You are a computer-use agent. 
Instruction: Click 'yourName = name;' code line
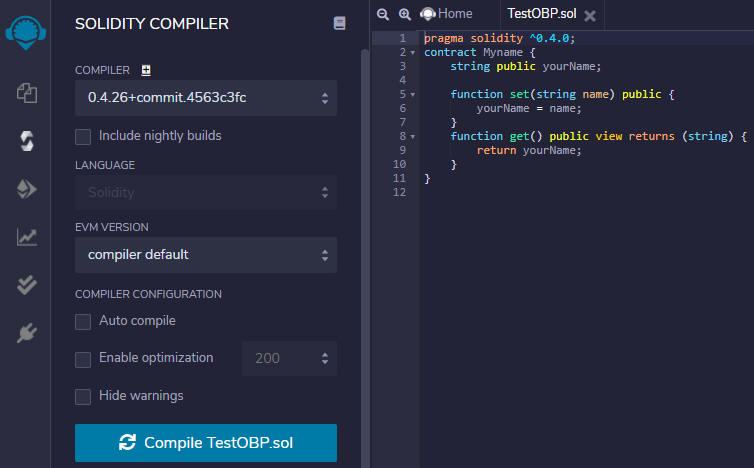click(529, 109)
